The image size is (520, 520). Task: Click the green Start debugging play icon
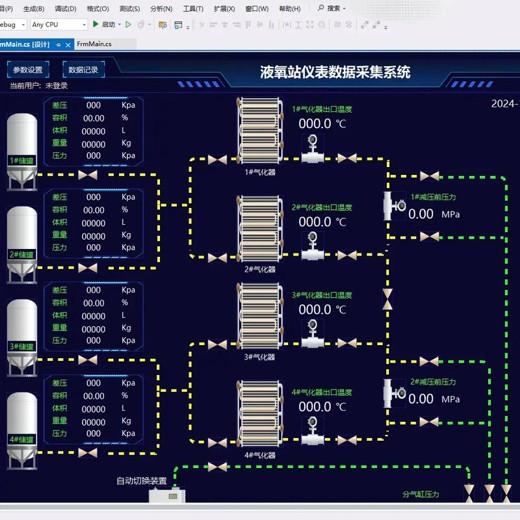click(95, 24)
